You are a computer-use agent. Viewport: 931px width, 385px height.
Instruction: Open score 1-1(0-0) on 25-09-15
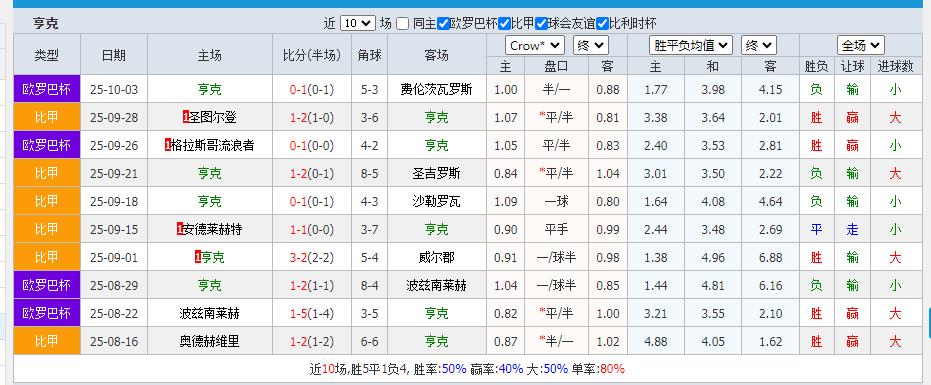[312, 229]
